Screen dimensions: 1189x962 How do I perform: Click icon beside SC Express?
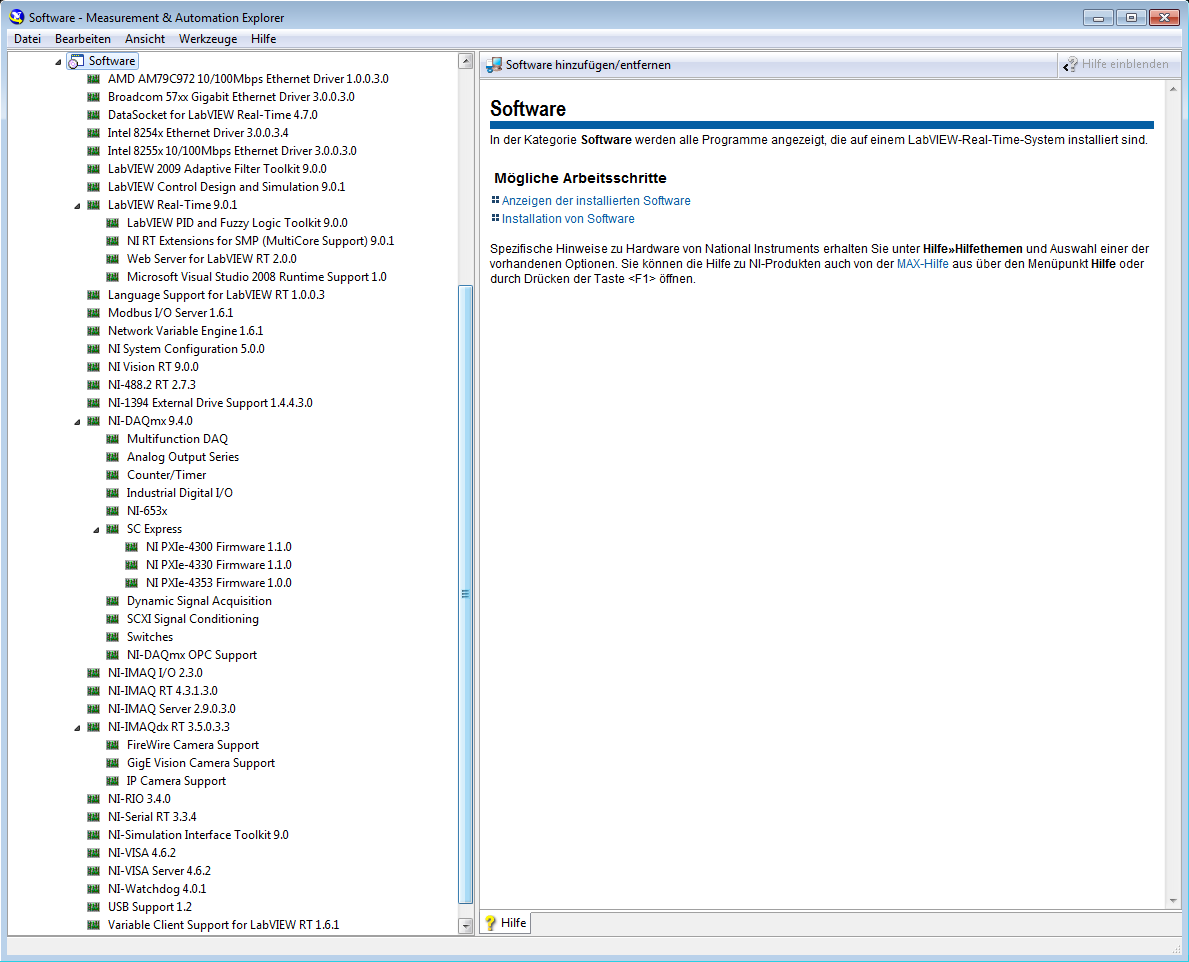tap(112, 529)
